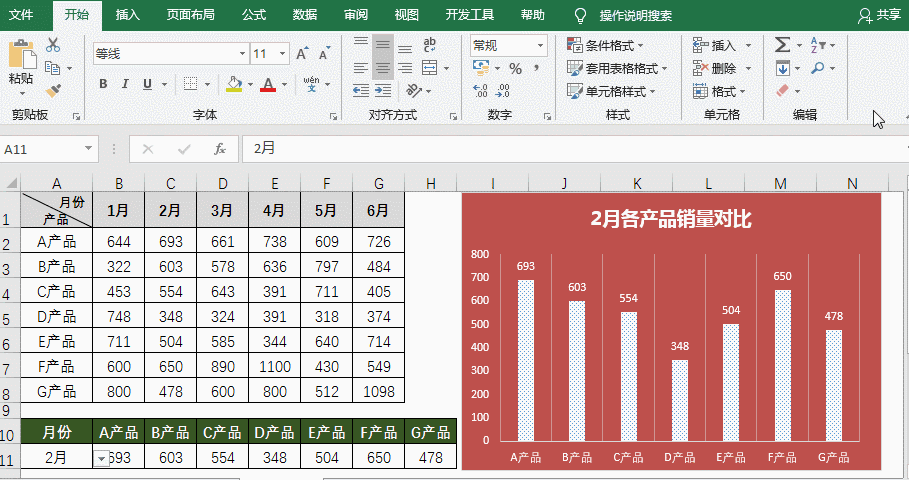The height and width of the screenshot is (480, 909).
Task: Open the 文件 menu
Action: [21, 14]
